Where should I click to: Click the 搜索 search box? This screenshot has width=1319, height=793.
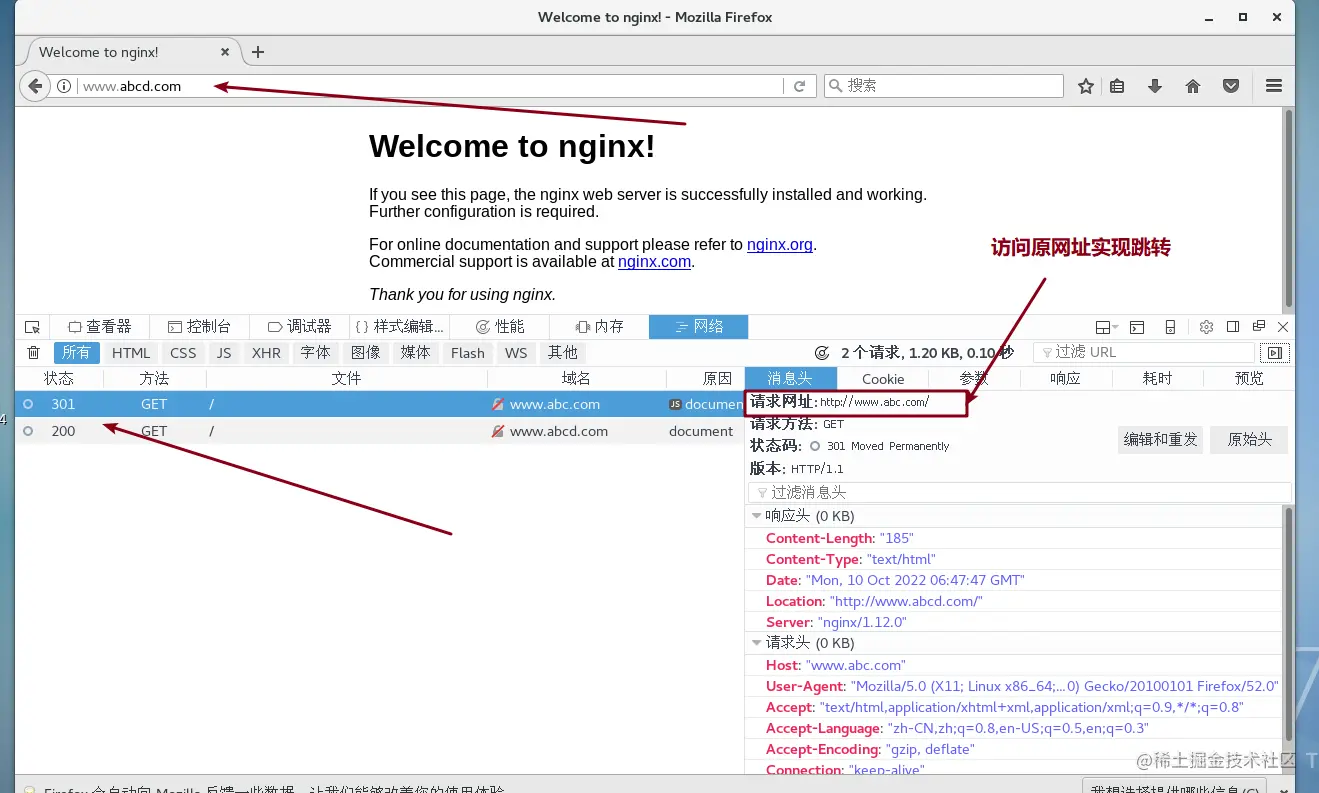click(x=943, y=86)
